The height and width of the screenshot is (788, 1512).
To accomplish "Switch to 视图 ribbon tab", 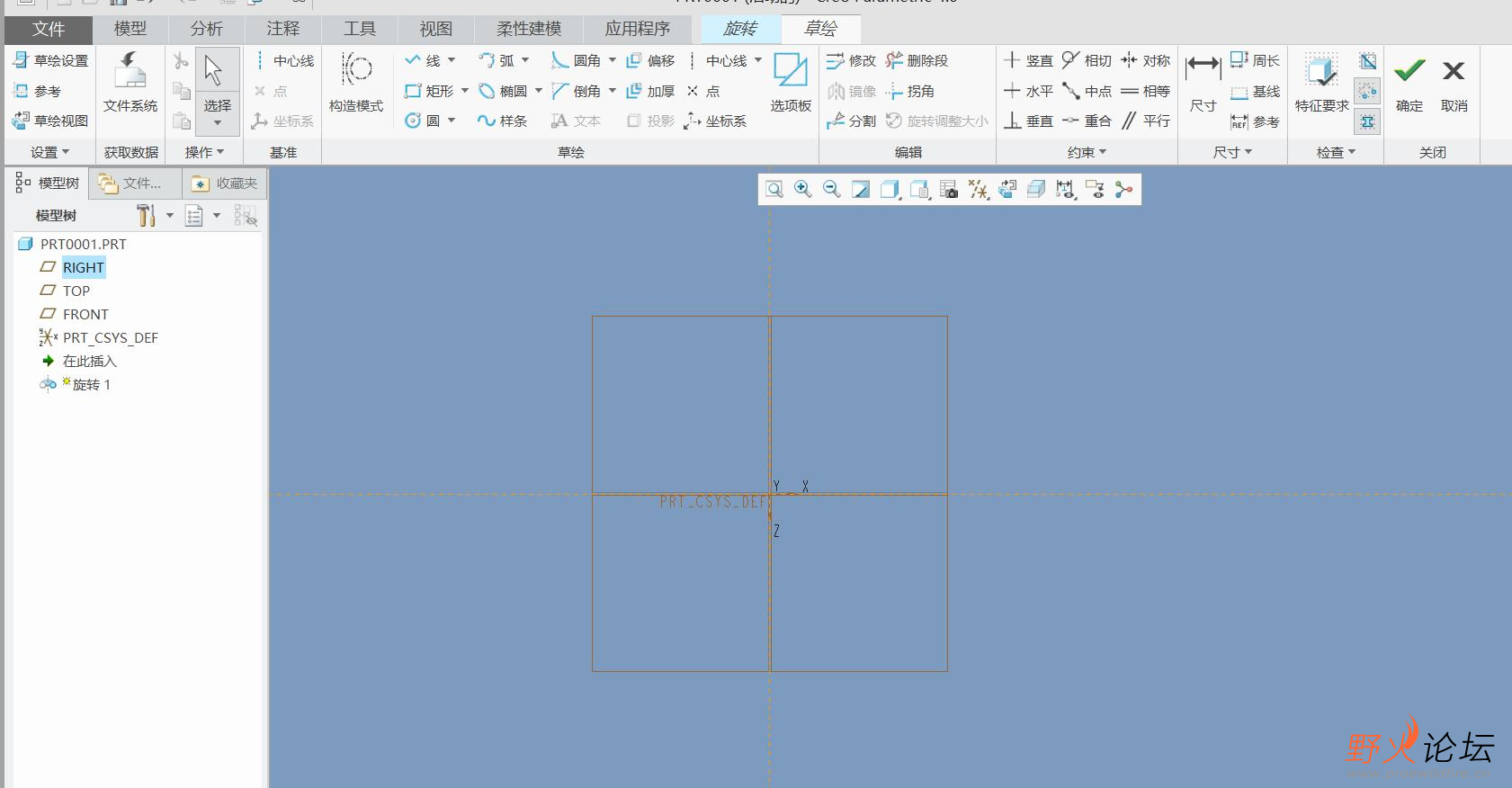I will 436,29.
